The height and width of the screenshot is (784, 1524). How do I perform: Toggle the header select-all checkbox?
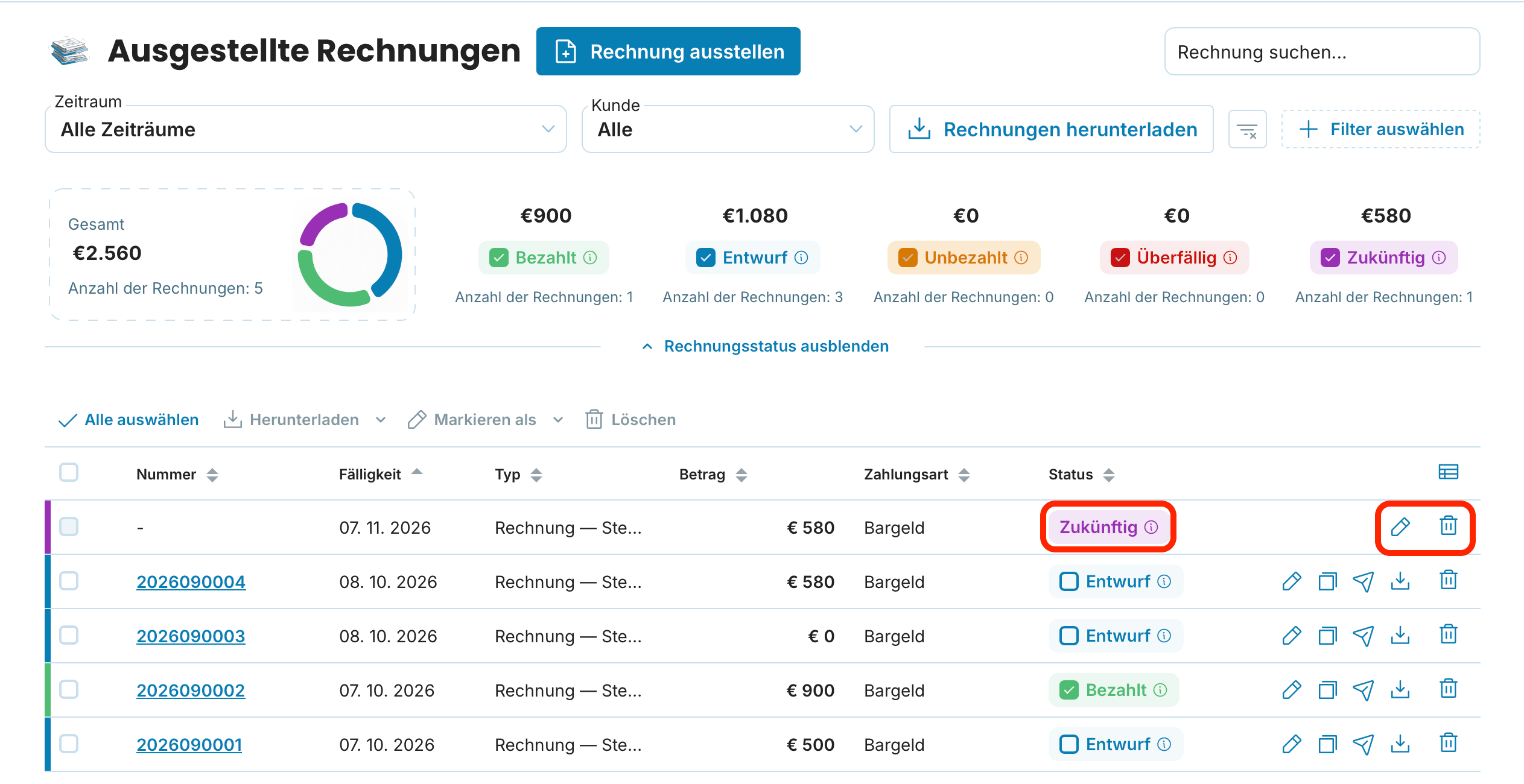coord(69,472)
